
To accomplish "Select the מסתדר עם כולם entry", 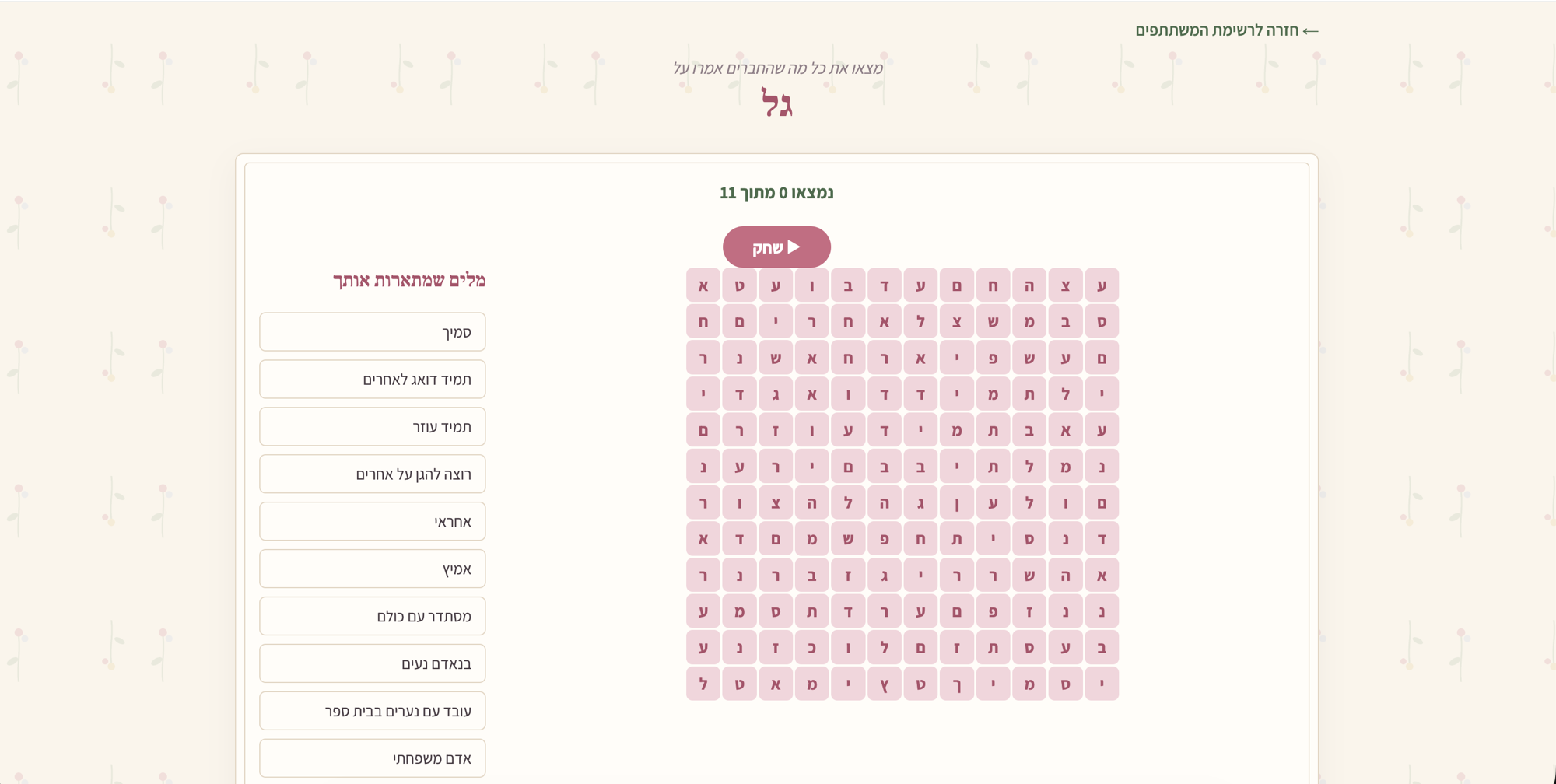I will click(x=373, y=617).
